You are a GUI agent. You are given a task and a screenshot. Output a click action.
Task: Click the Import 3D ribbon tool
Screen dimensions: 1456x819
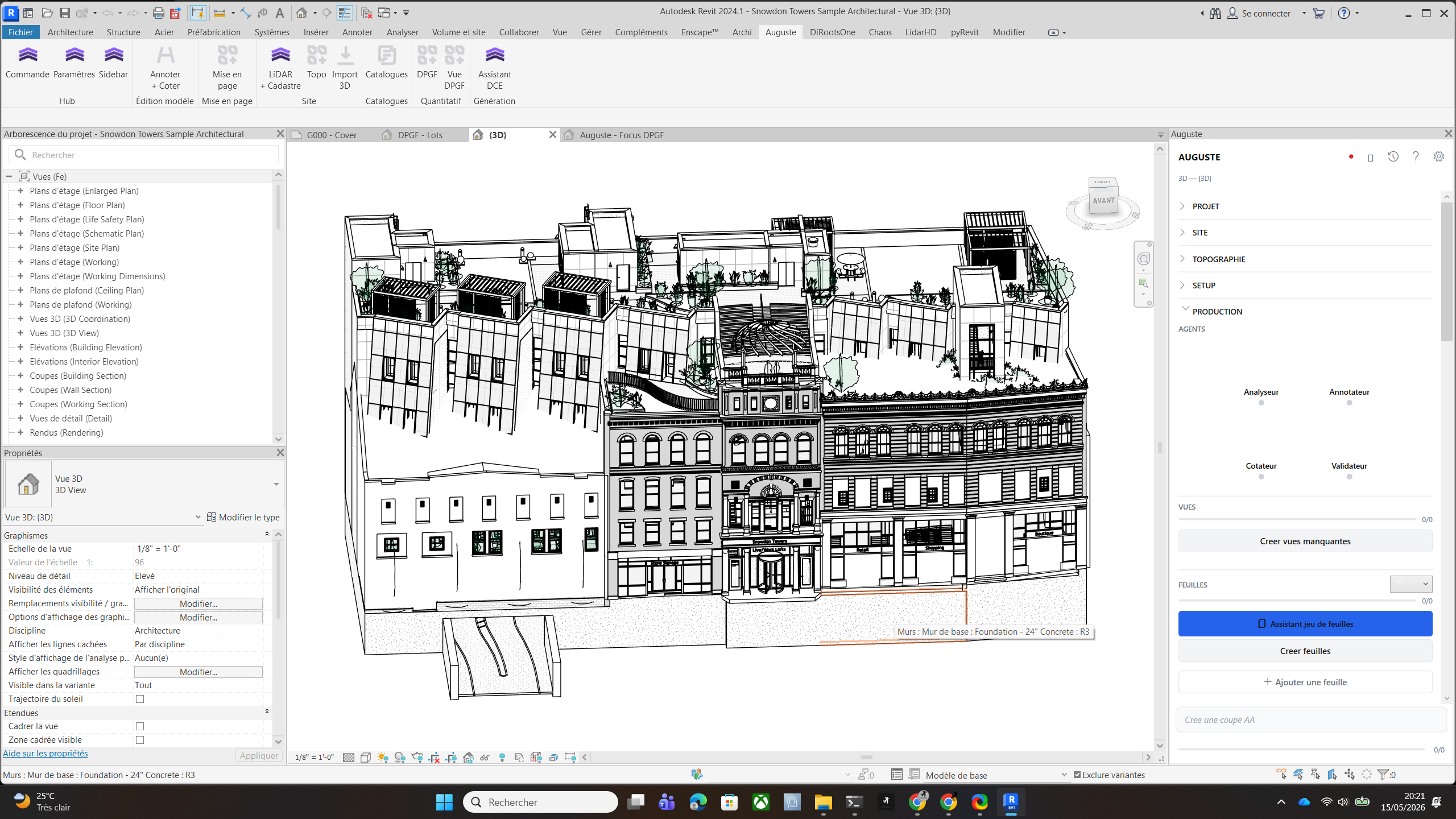click(345, 68)
